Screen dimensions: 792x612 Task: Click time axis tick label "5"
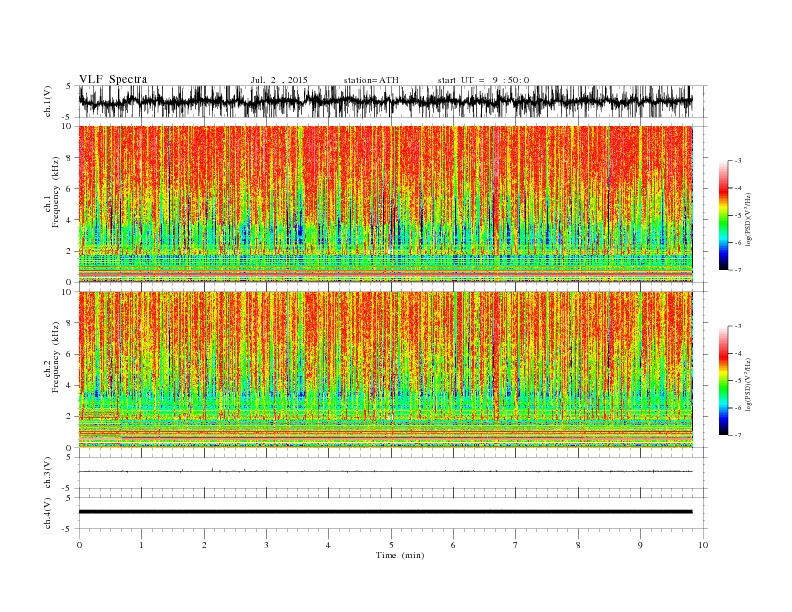391,545
